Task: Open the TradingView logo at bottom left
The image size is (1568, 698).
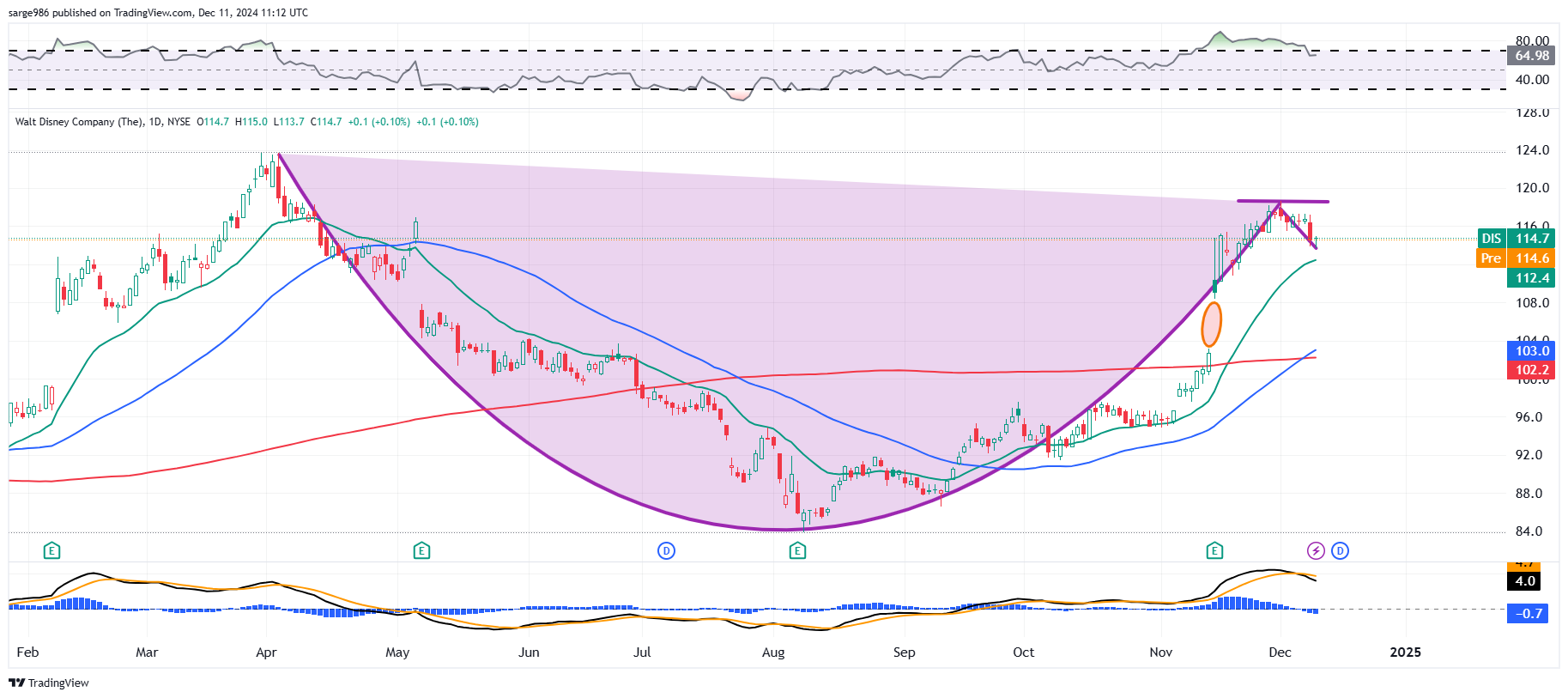Action: [49, 683]
